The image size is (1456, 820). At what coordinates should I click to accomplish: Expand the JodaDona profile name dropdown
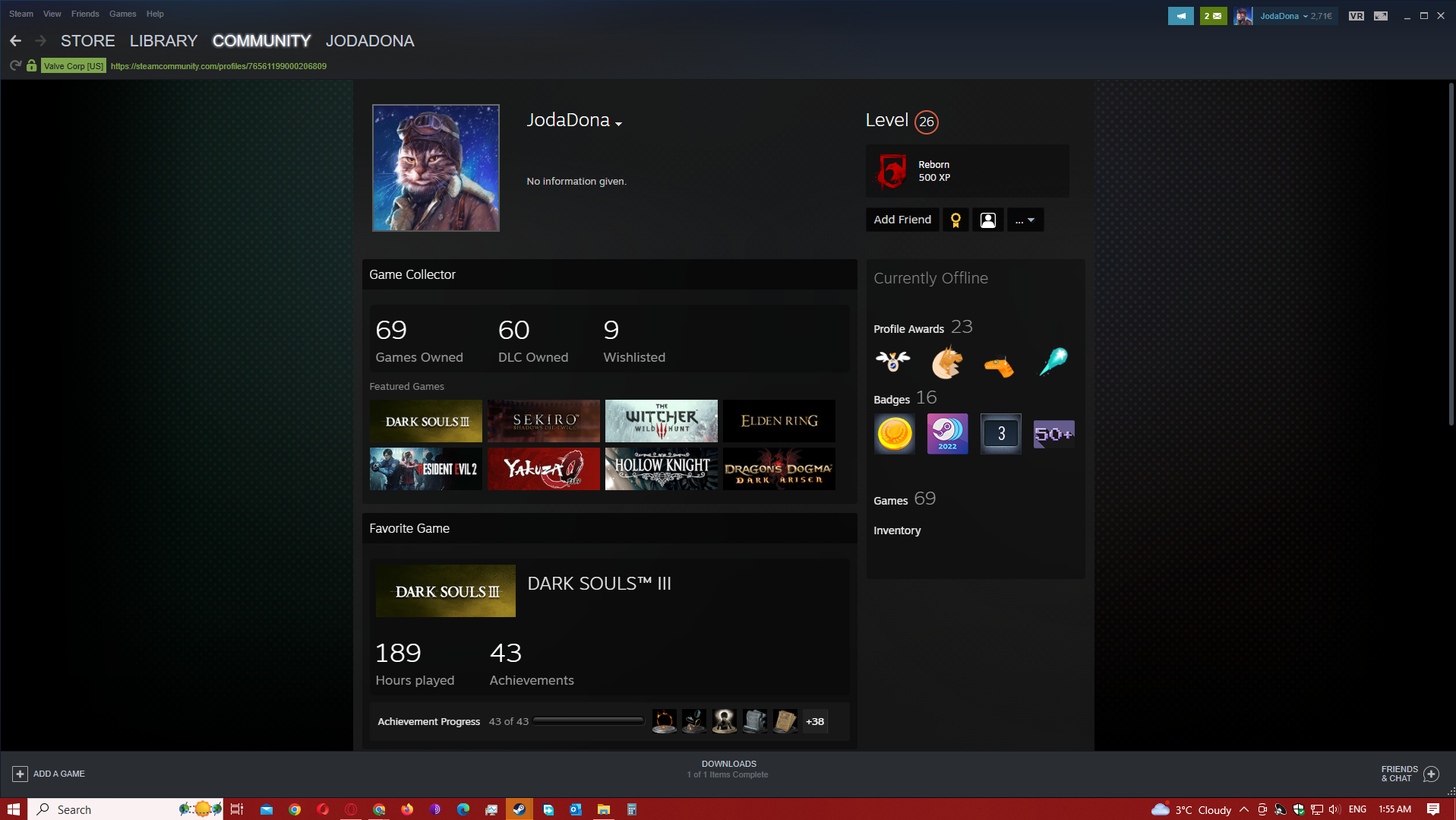coord(619,124)
